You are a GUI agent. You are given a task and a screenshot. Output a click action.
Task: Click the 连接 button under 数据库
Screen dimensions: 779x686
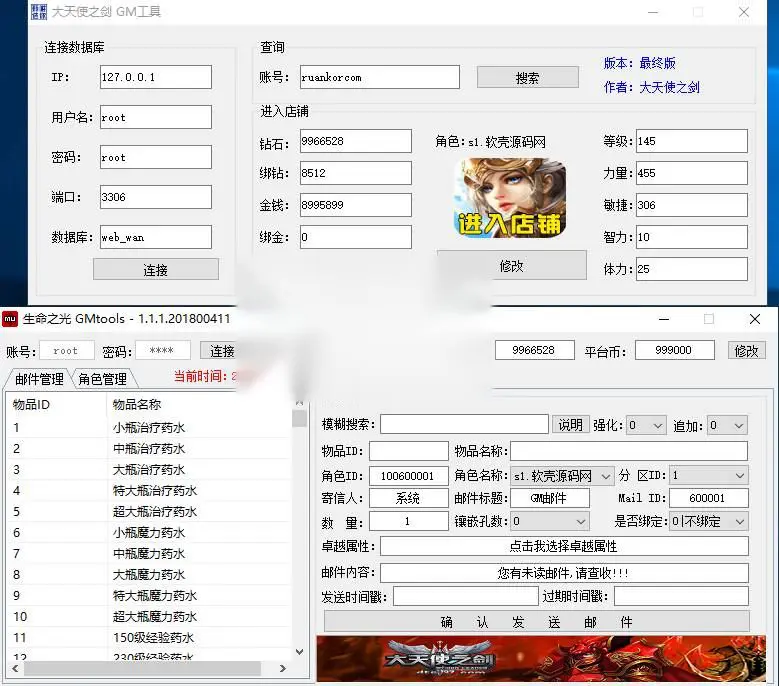tap(156, 269)
